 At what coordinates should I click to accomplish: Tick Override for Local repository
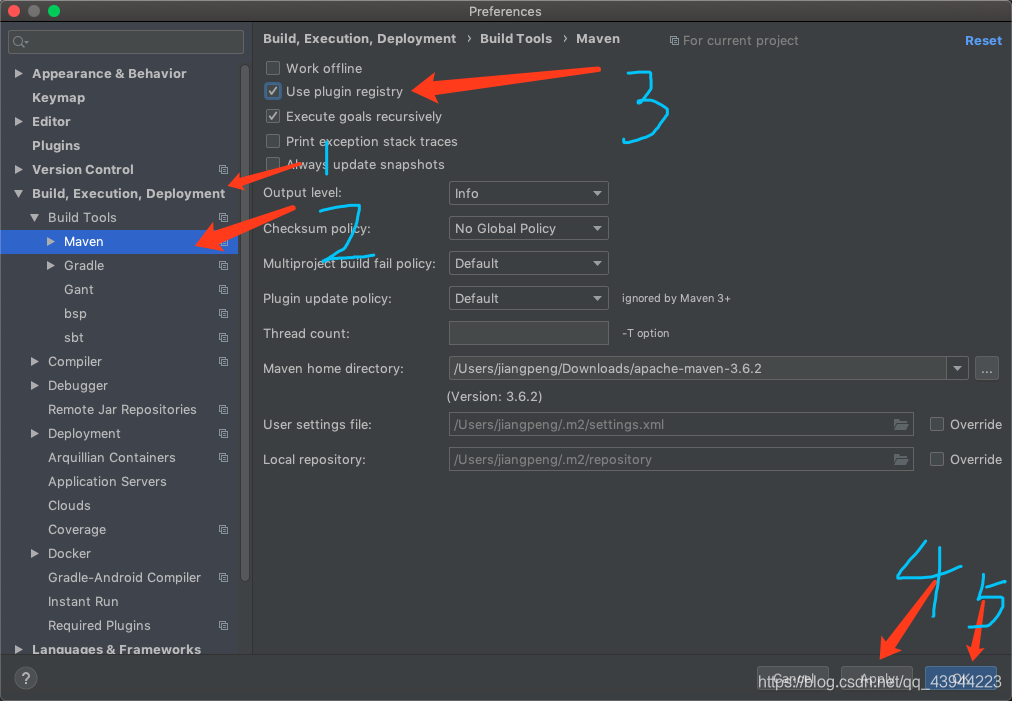click(x=936, y=459)
